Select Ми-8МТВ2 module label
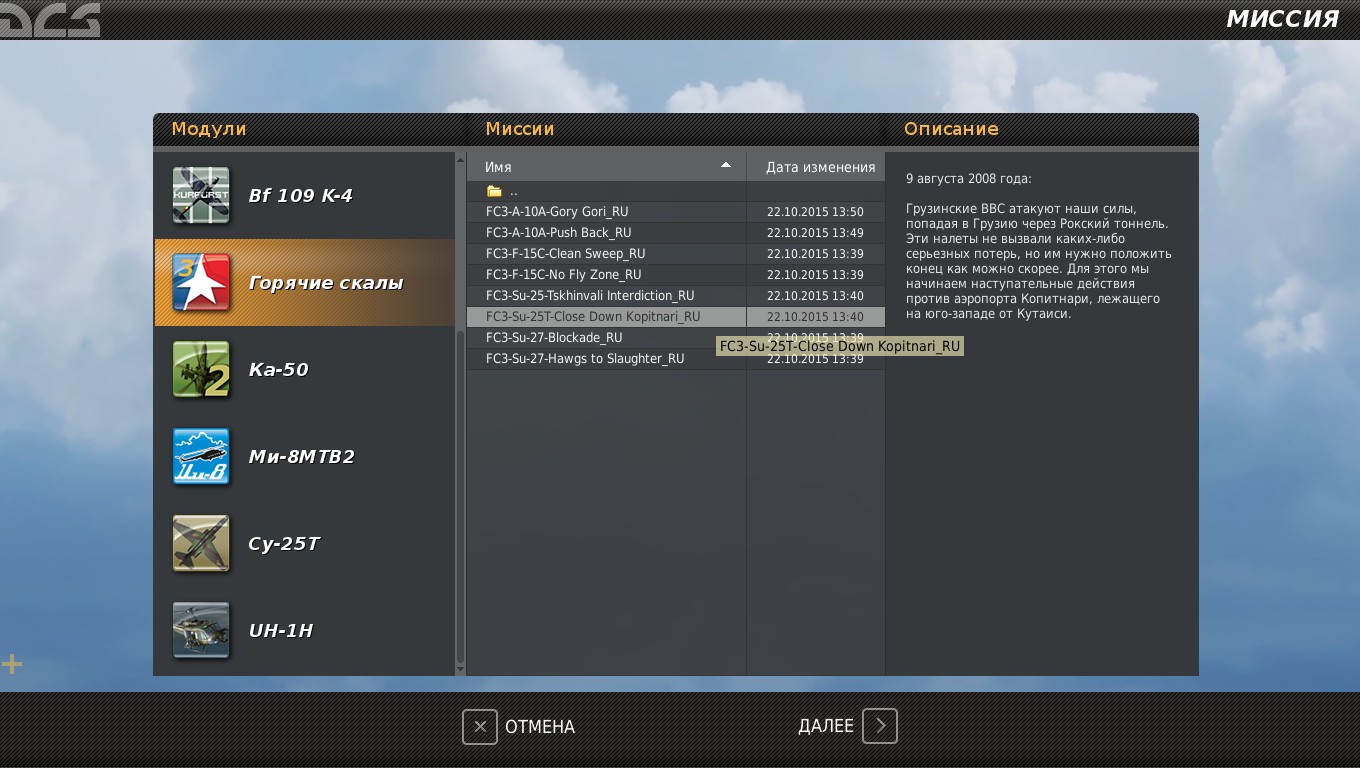 (302, 457)
